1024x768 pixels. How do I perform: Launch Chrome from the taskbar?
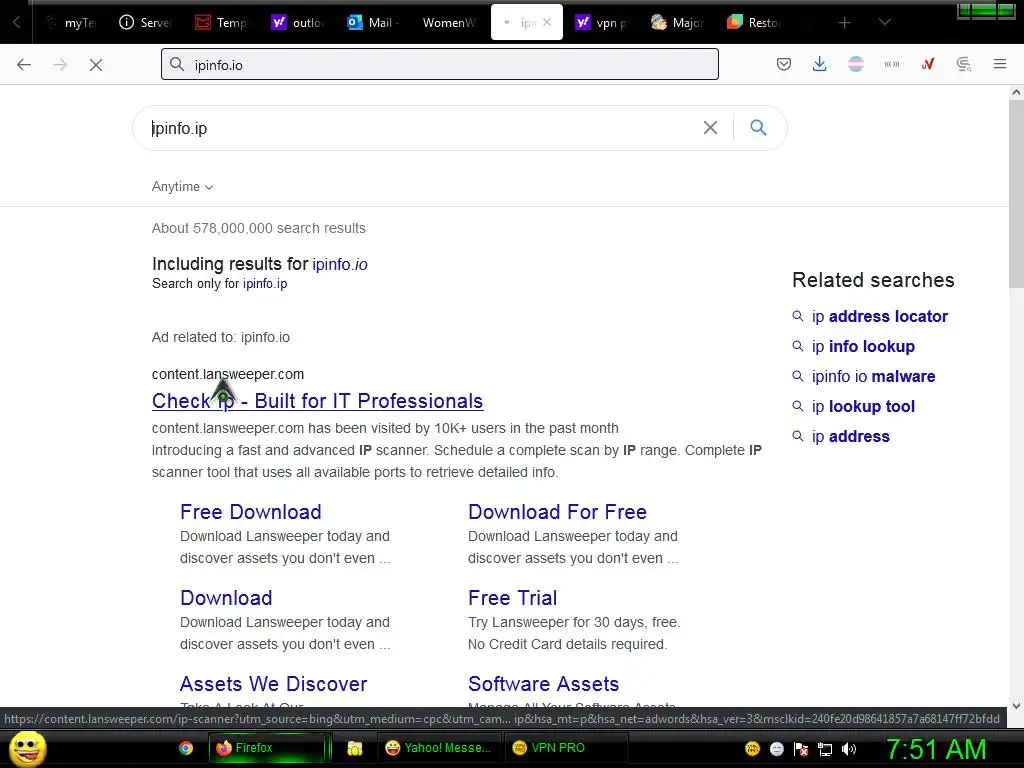(186, 748)
